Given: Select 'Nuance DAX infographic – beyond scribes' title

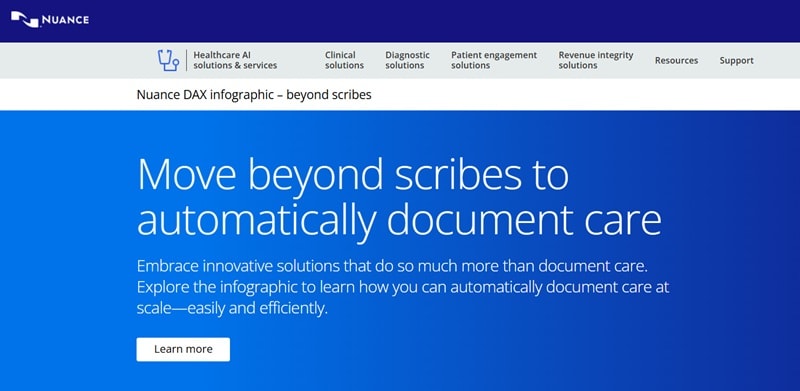Looking at the screenshot, I should point(254,94).
